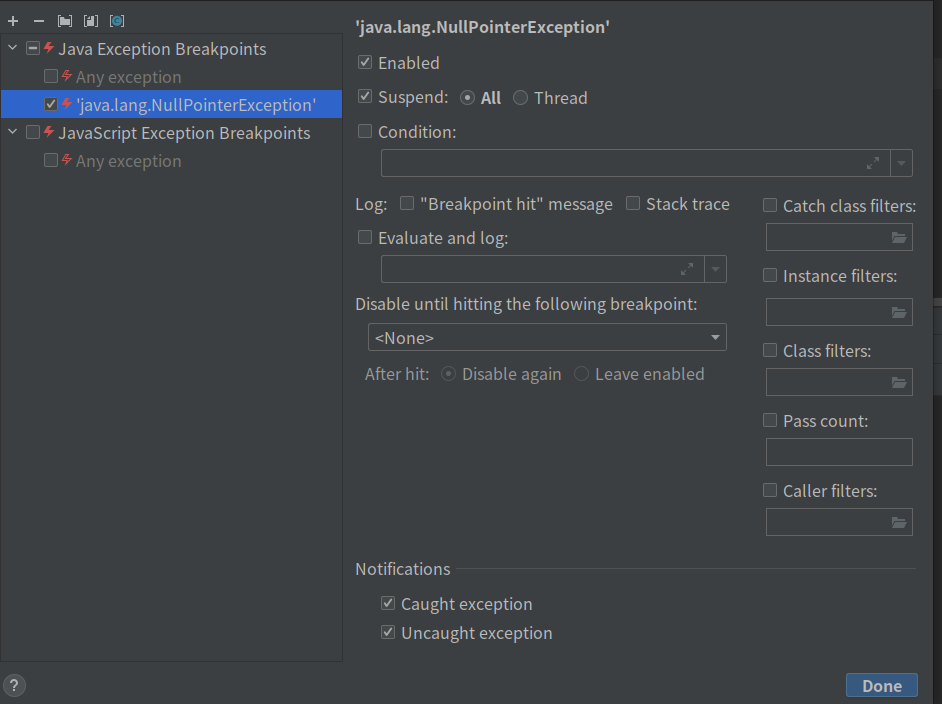Open the Disable until hitting breakpoint dropdown
This screenshot has height=704, width=942.
(547, 338)
